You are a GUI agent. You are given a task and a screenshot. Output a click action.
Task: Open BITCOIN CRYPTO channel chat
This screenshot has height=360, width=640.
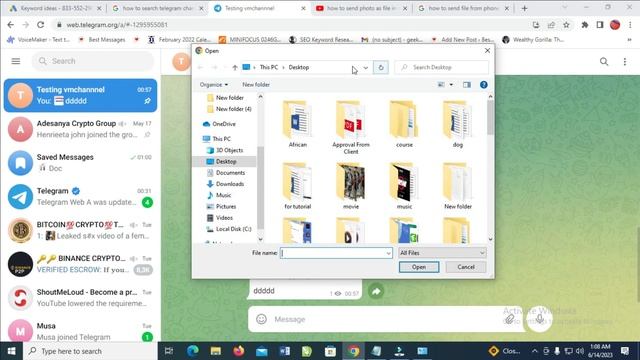(80, 231)
